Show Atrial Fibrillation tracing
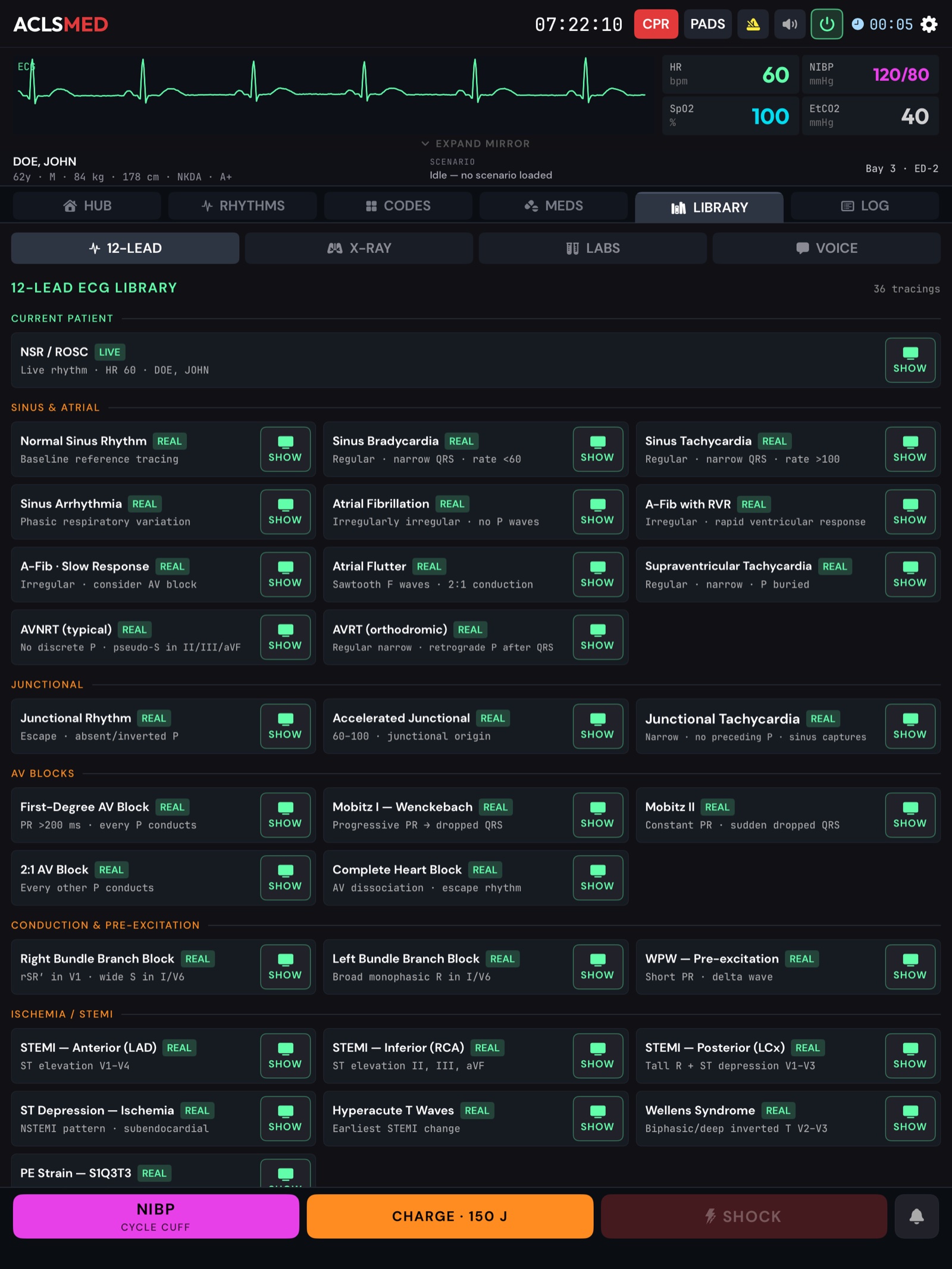Screen dimensions: 952x1269 [597, 512]
